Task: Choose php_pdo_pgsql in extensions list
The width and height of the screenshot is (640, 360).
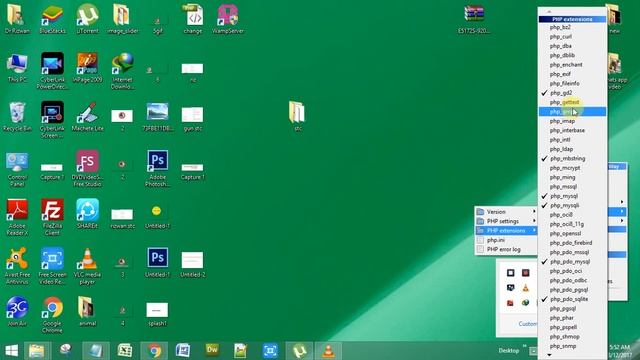Action: [572, 290]
